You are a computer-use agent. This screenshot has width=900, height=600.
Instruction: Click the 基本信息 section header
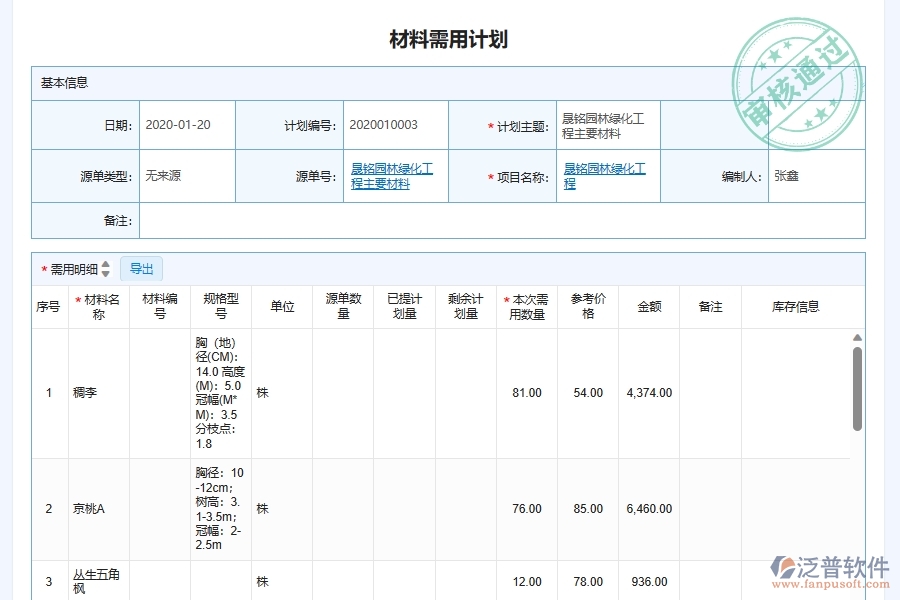[x=64, y=82]
